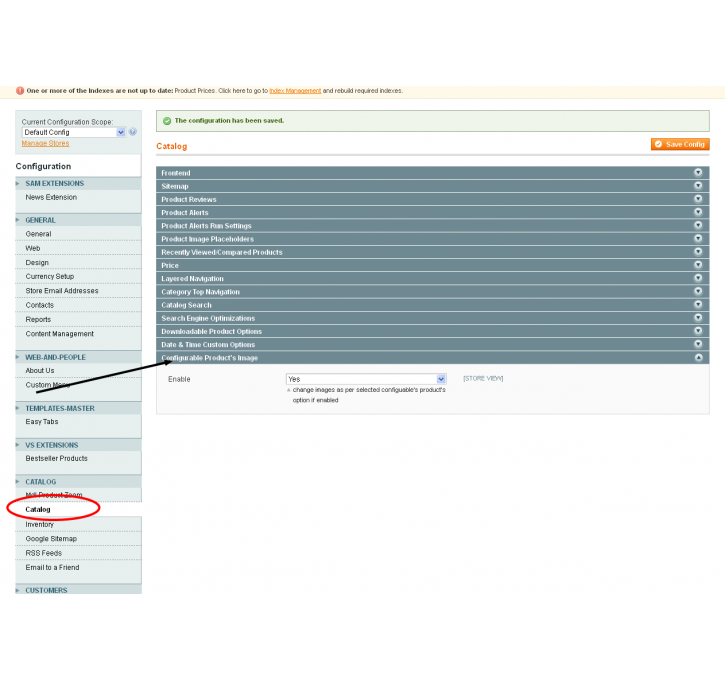725x680 pixels.
Task: Open the Web configuration tab
Action: 33,248
